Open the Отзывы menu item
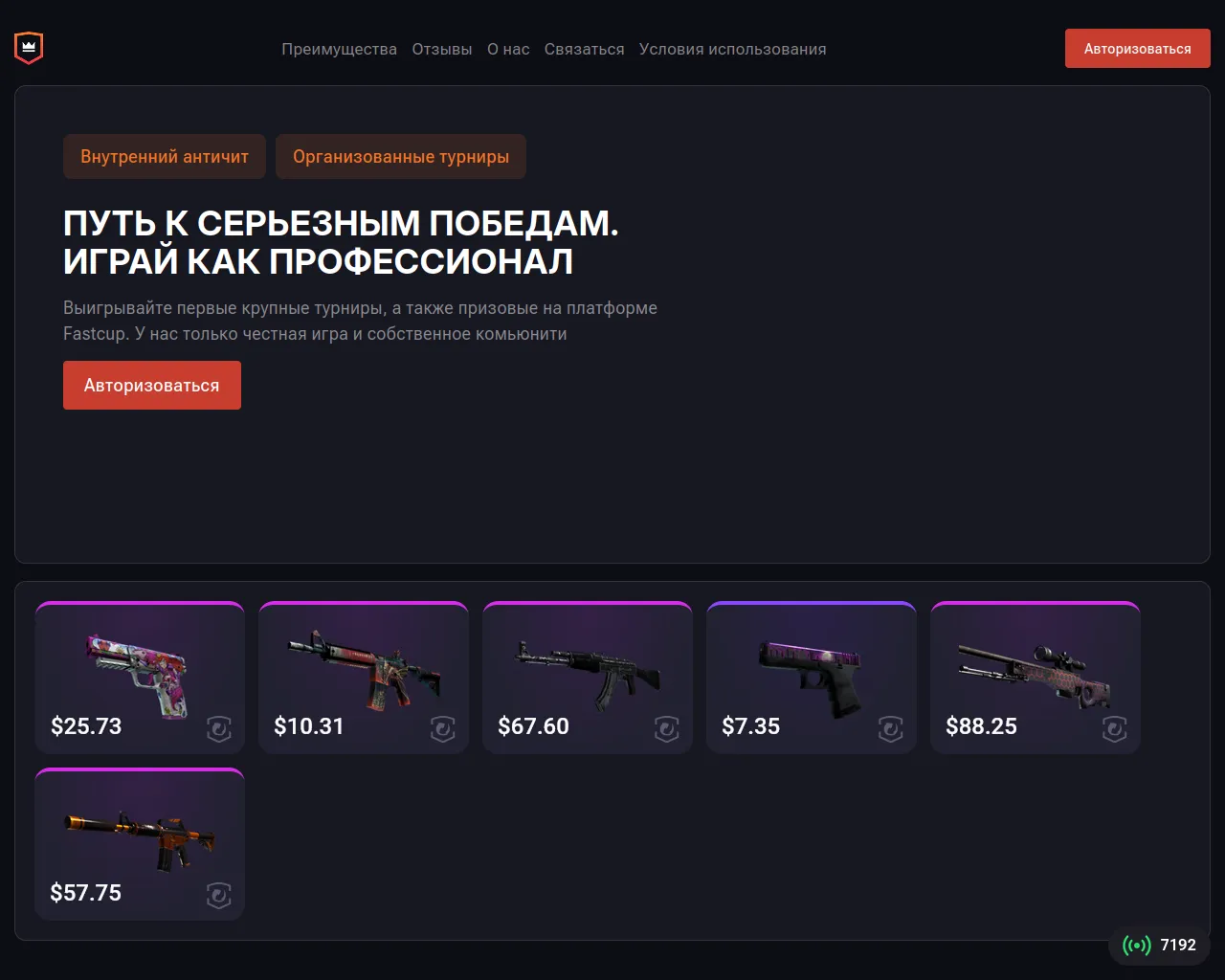Image resolution: width=1225 pixels, height=980 pixels. pos(442,49)
